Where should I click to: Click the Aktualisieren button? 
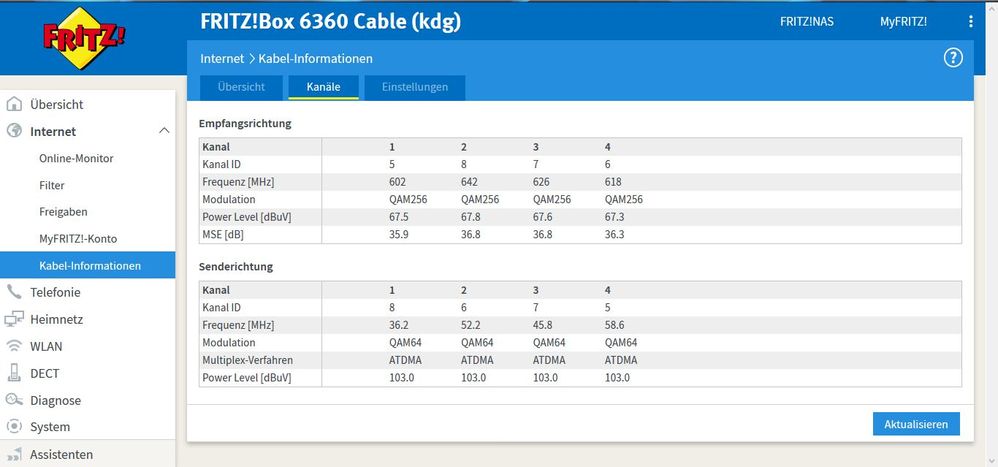[916, 424]
